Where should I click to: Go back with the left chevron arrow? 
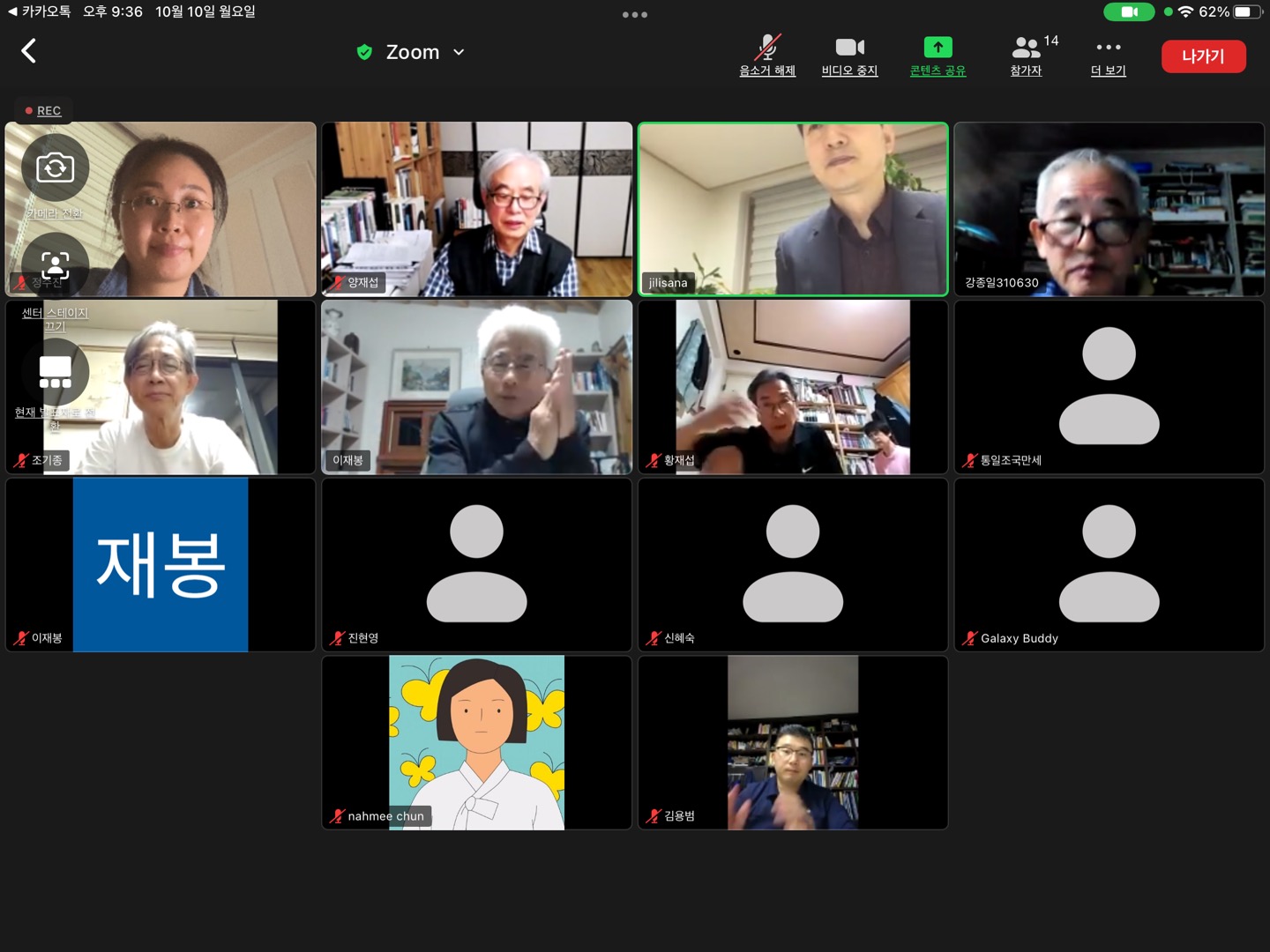pyautogui.click(x=29, y=51)
